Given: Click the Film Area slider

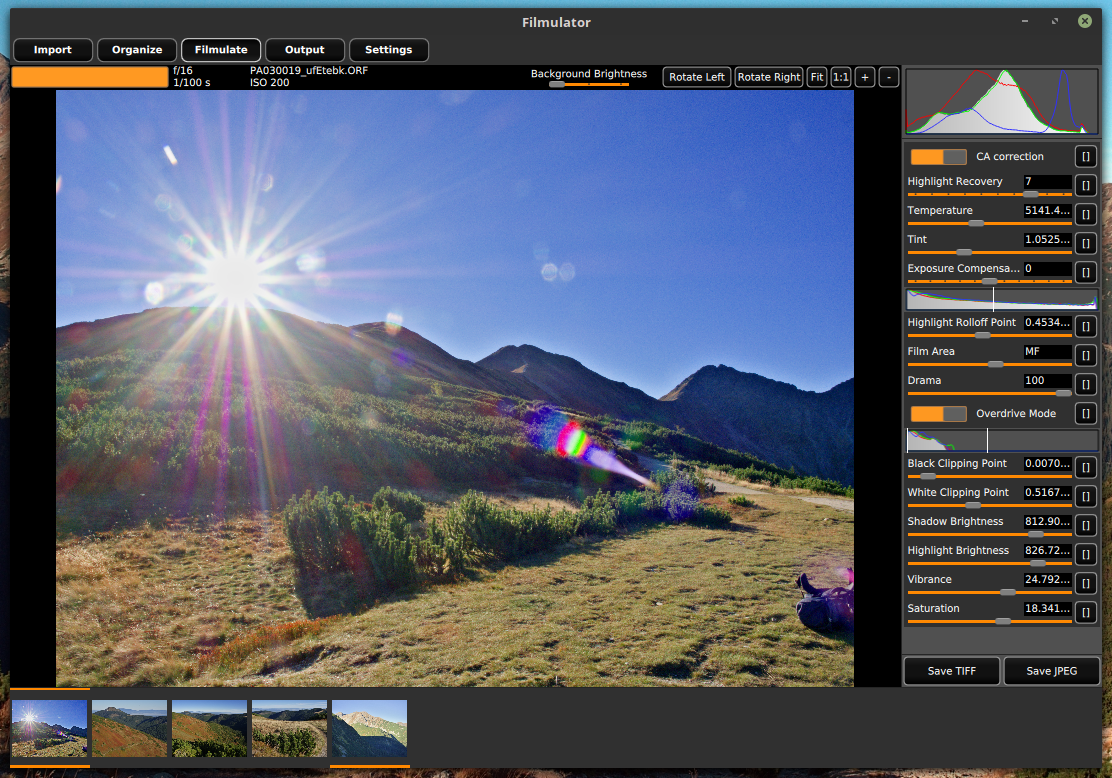Looking at the screenshot, I should coord(989,364).
